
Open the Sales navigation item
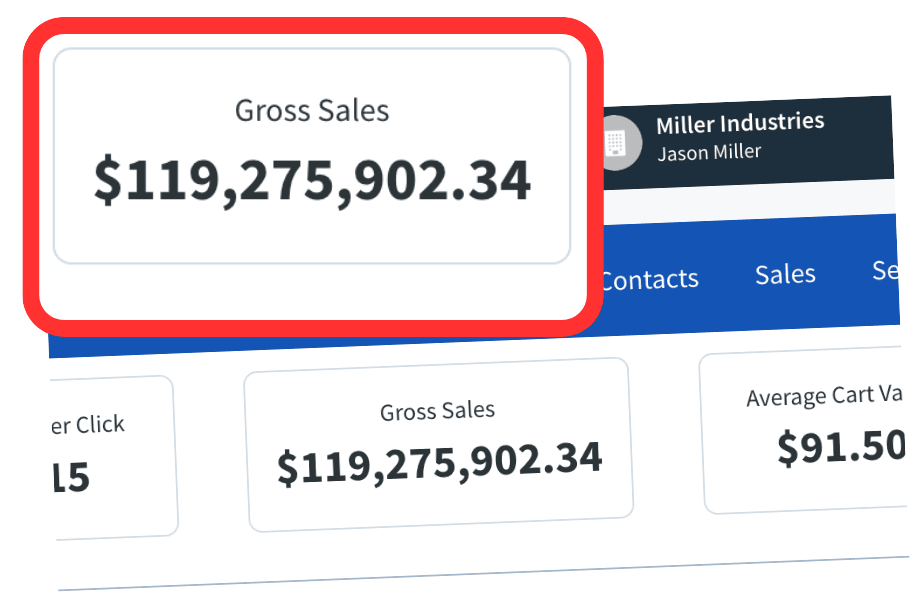785,274
